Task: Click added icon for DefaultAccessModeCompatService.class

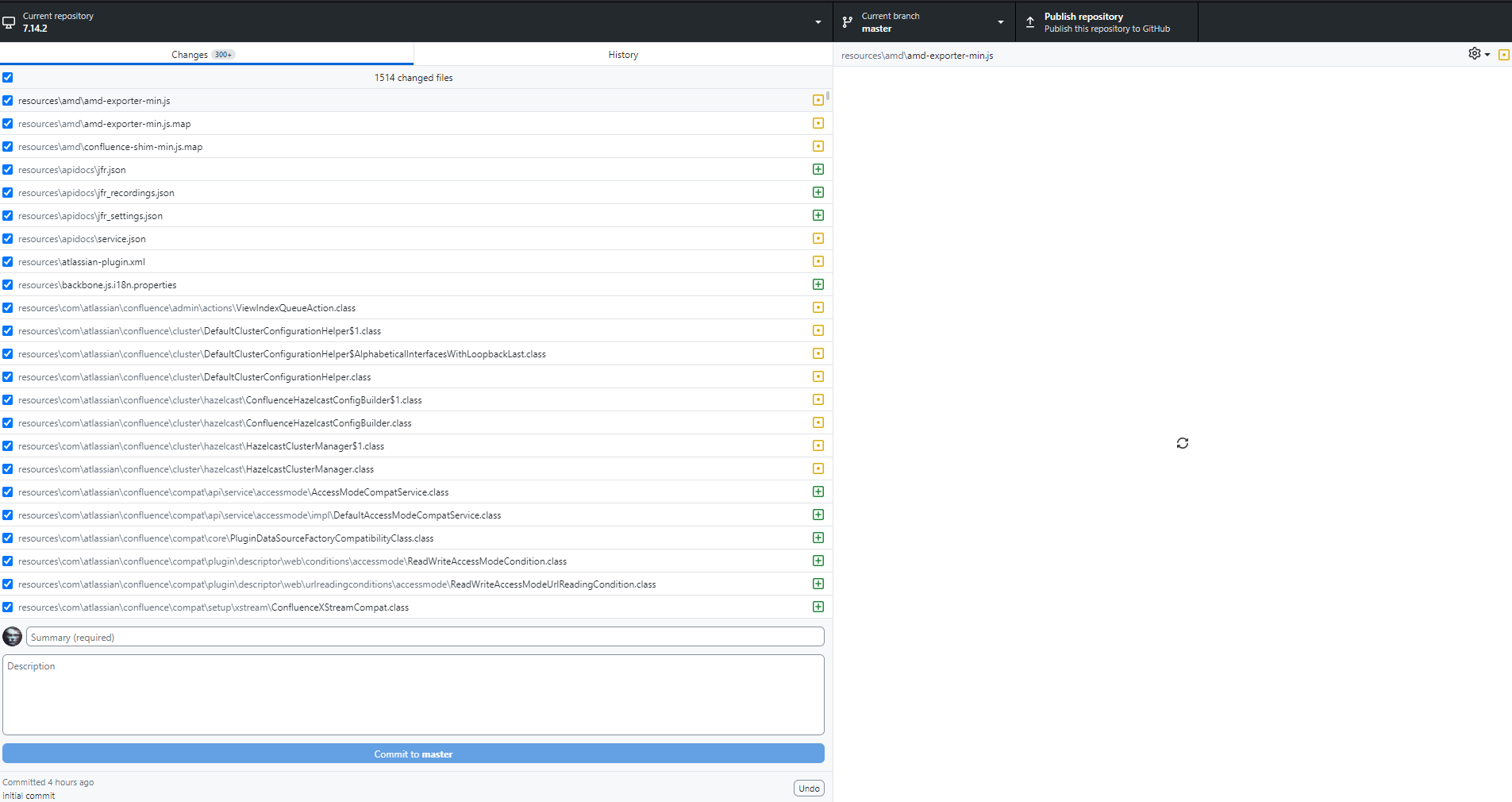Action: pyautogui.click(x=818, y=515)
